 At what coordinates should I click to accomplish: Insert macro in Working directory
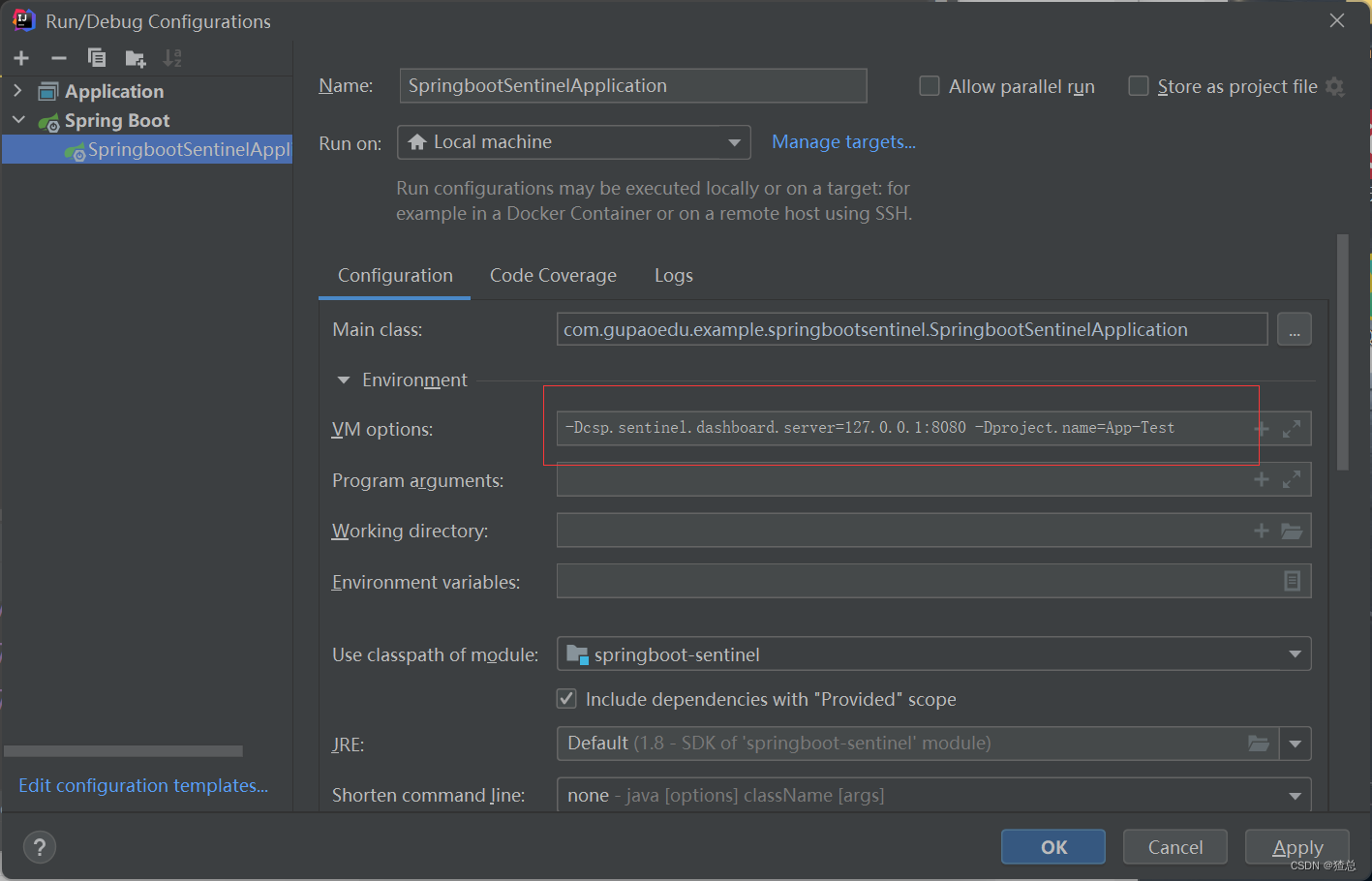click(x=1261, y=531)
